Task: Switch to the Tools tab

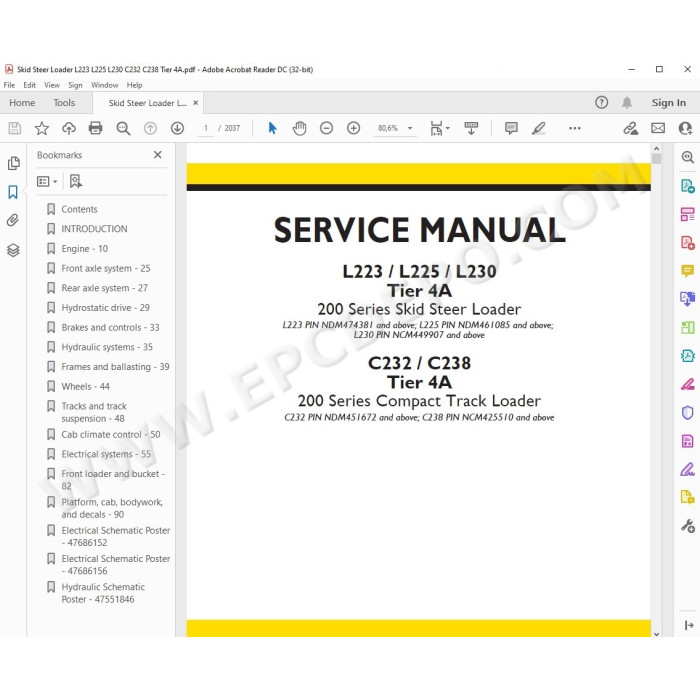Action: 64,103
